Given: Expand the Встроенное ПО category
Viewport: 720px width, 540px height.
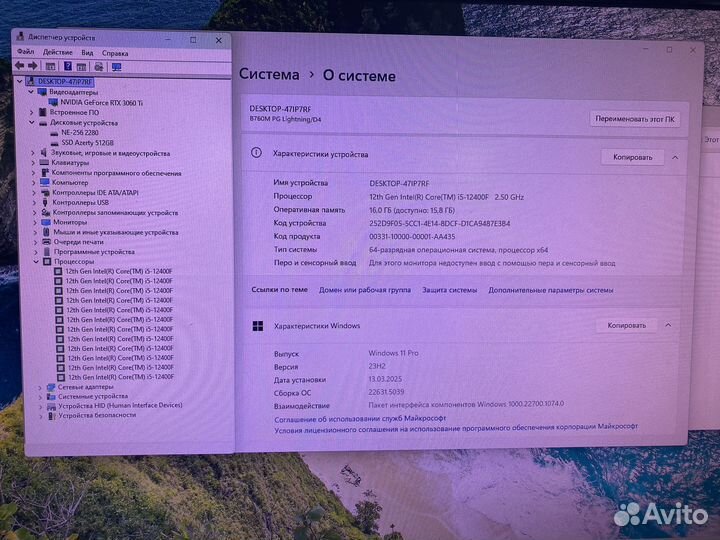Looking at the screenshot, I should 32,112.
